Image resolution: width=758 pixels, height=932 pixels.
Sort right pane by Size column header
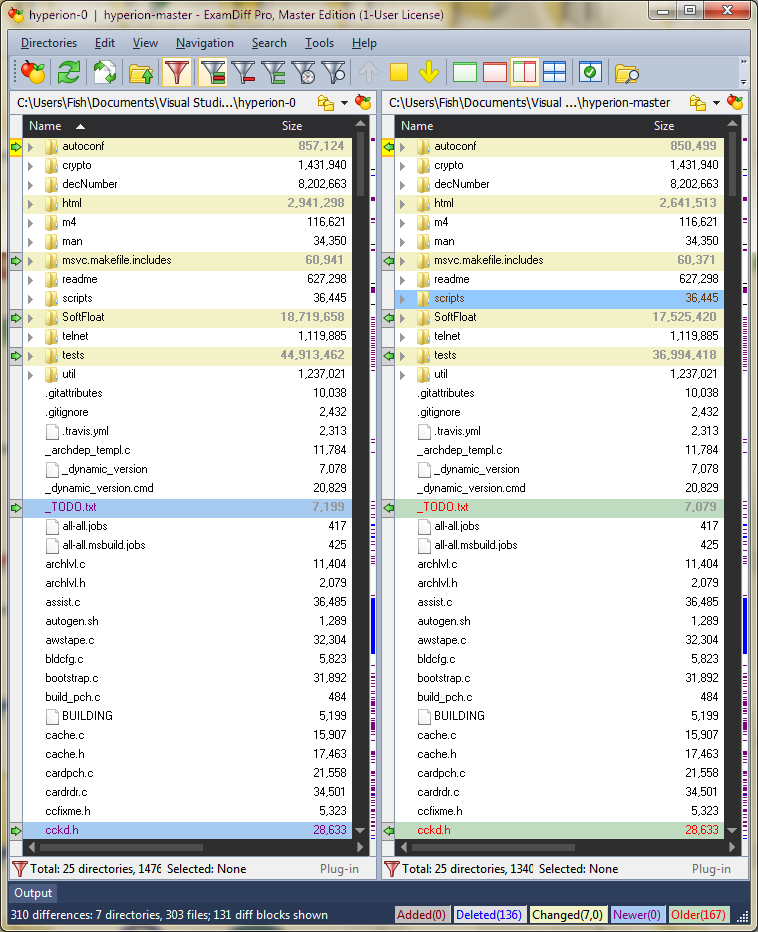663,126
